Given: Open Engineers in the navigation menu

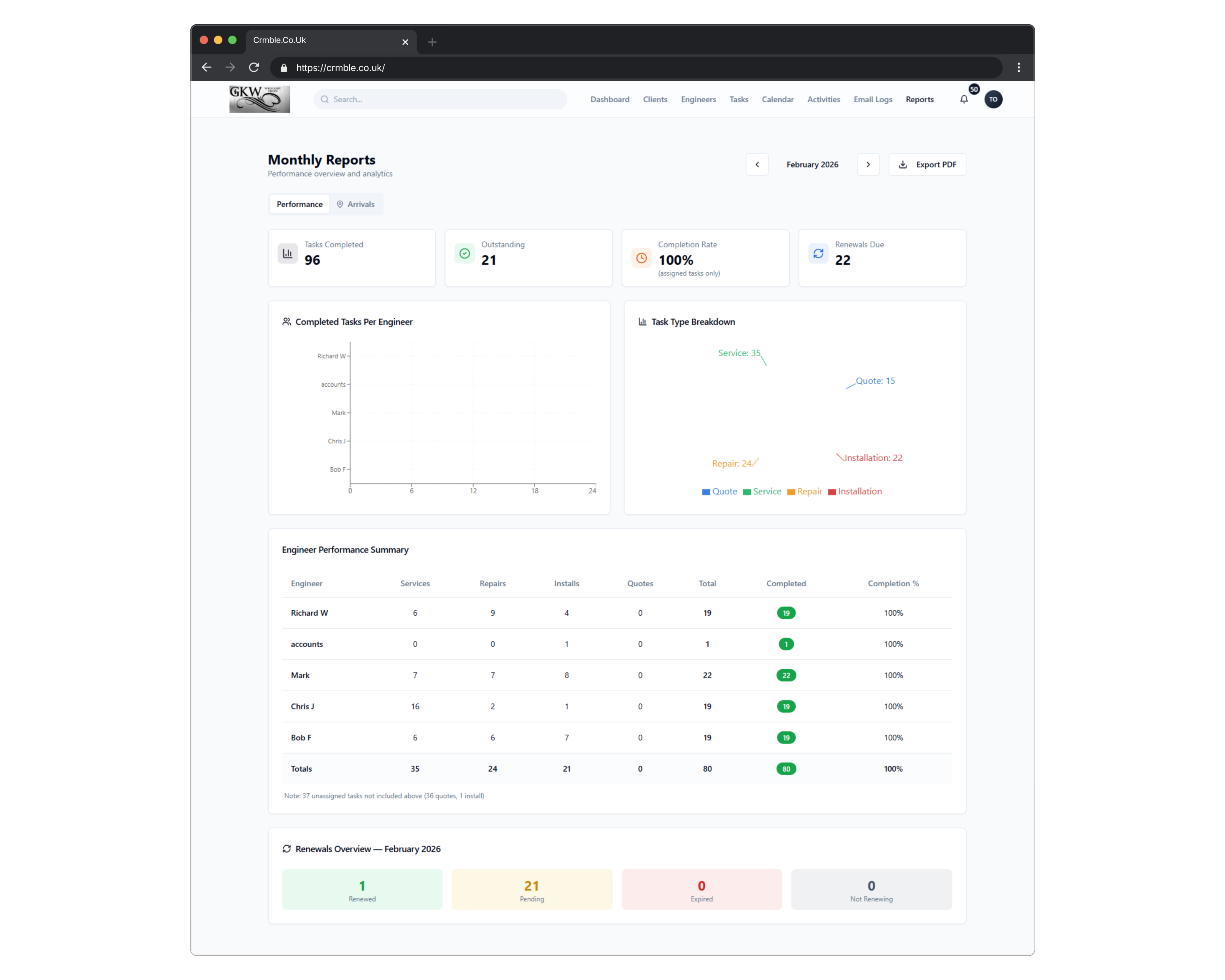Looking at the screenshot, I should pos(698,100).
